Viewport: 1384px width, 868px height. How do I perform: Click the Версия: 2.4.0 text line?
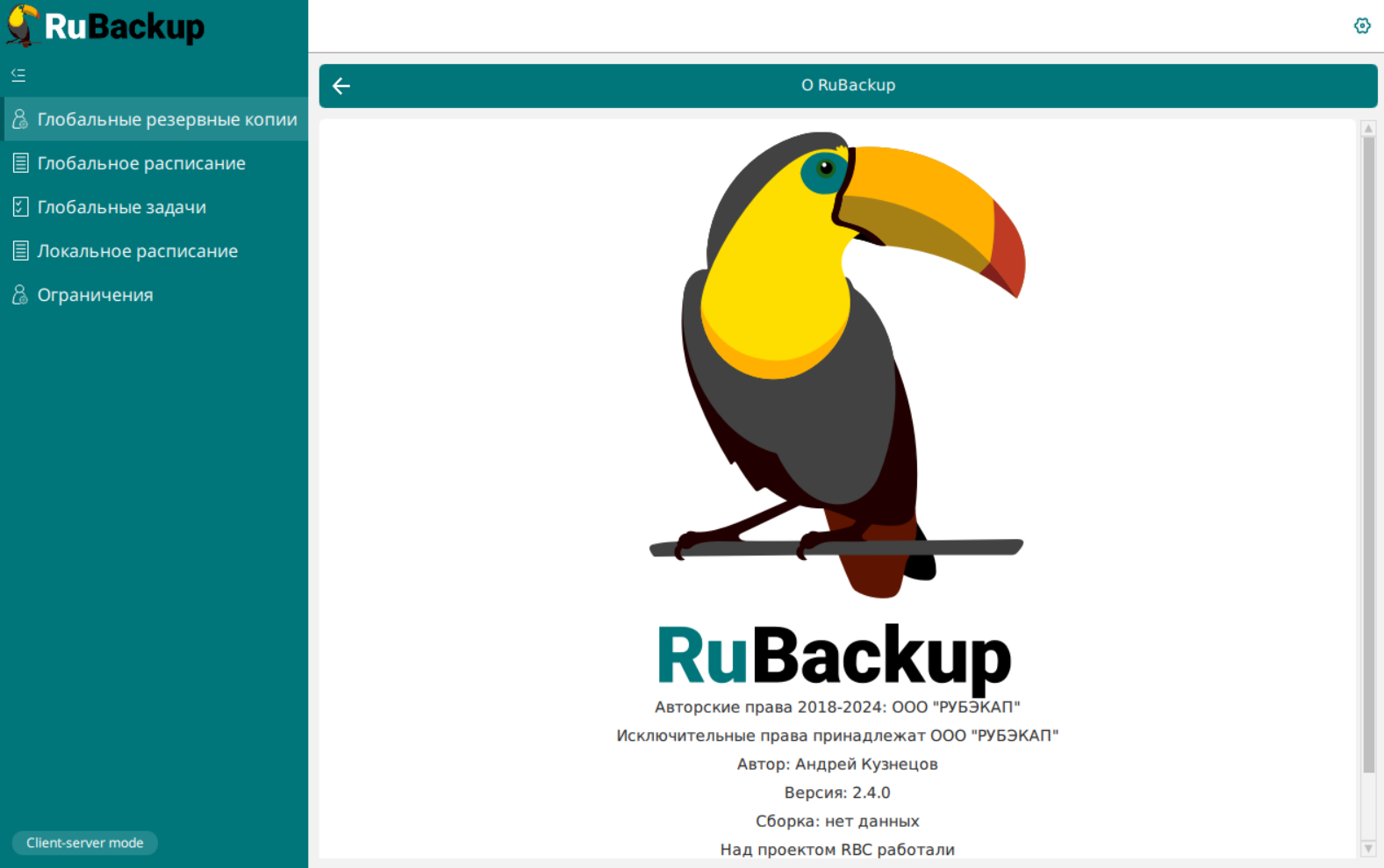pos(837,793)
